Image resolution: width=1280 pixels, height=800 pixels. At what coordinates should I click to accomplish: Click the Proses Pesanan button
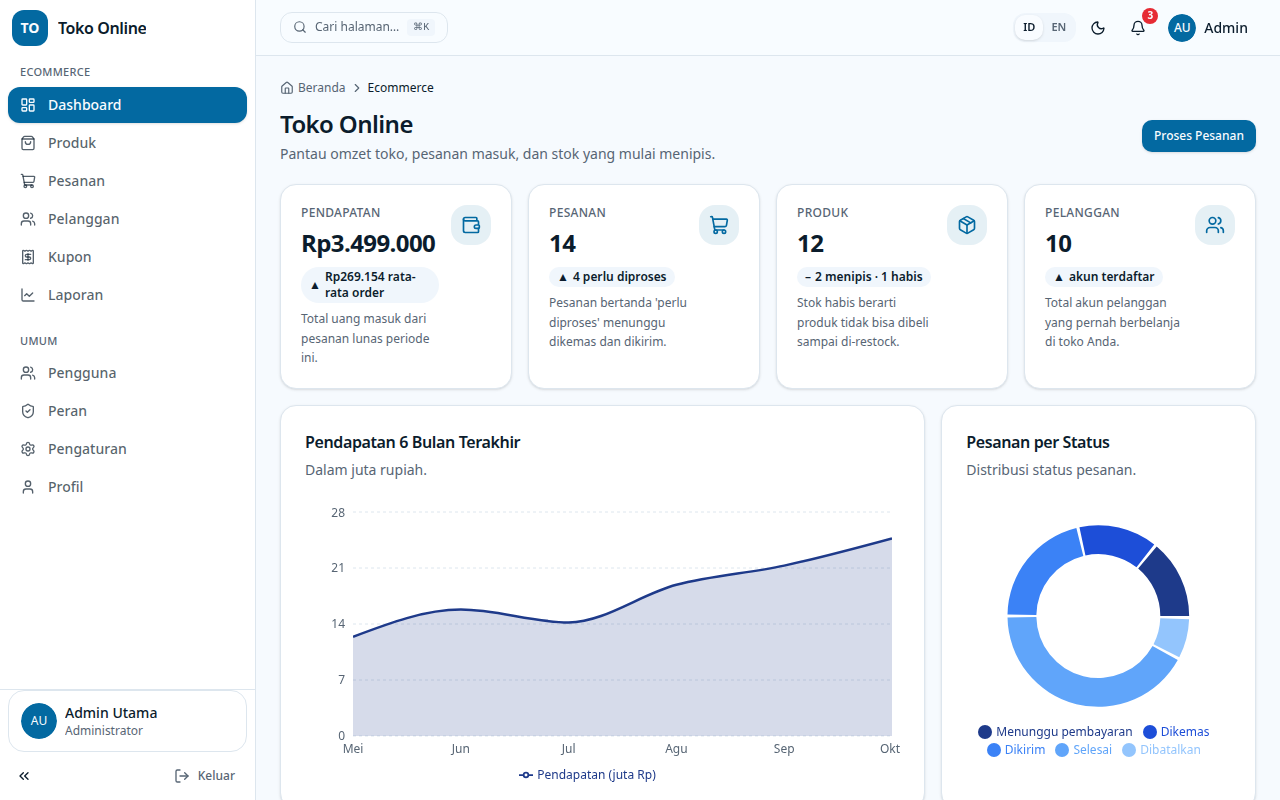1199,136
